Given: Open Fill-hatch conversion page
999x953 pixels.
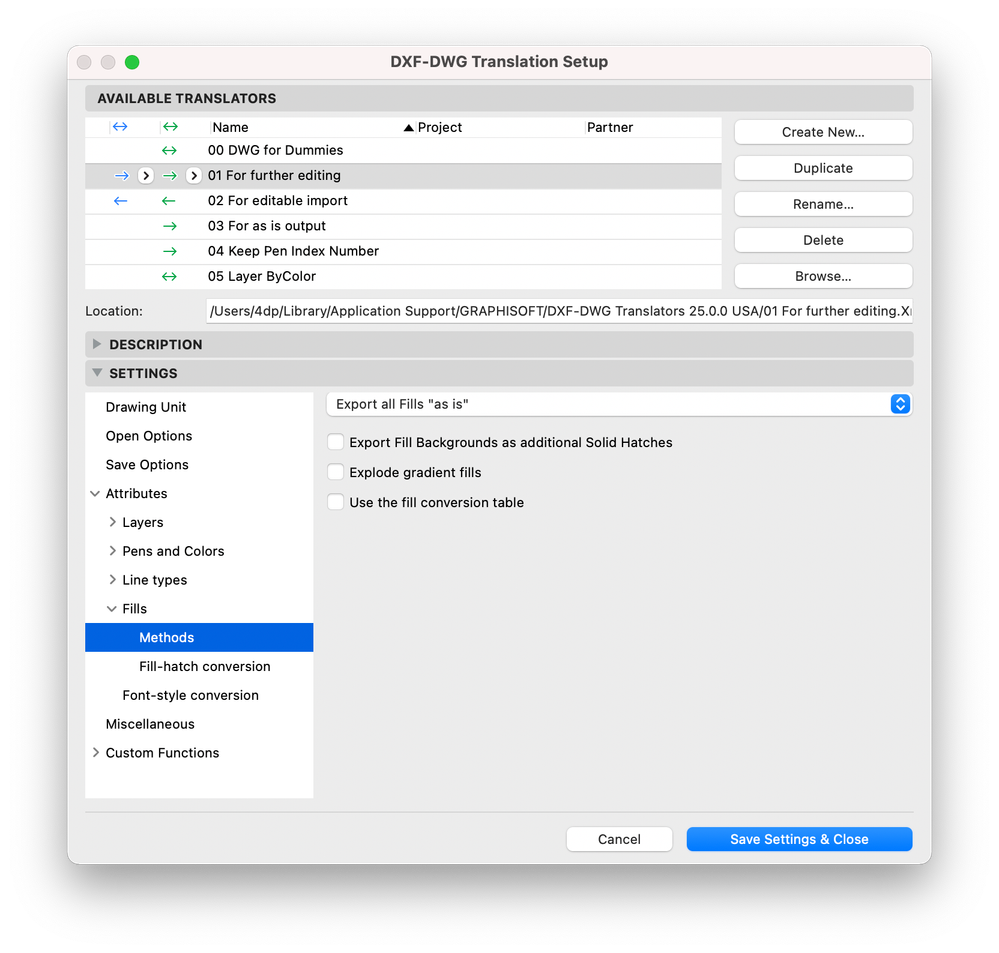Looking at the screenshot, I should click(x=205, y=666).
